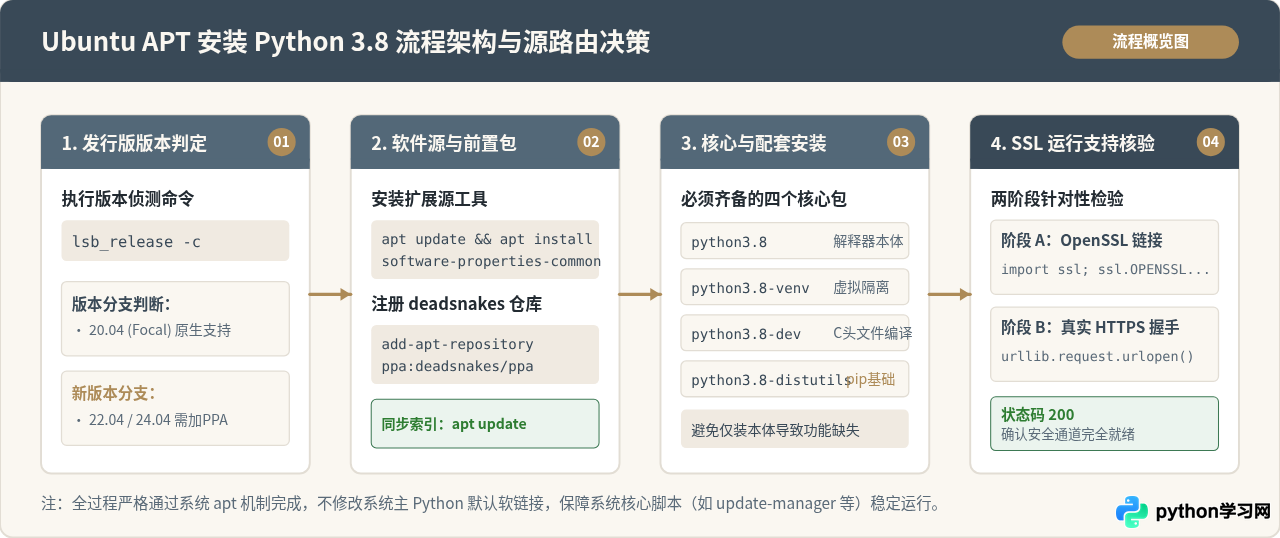Viewport: 1280px width, 538px height.
Task: Select the card header 3. 核心与配套安装
Action: pos(795,142)
